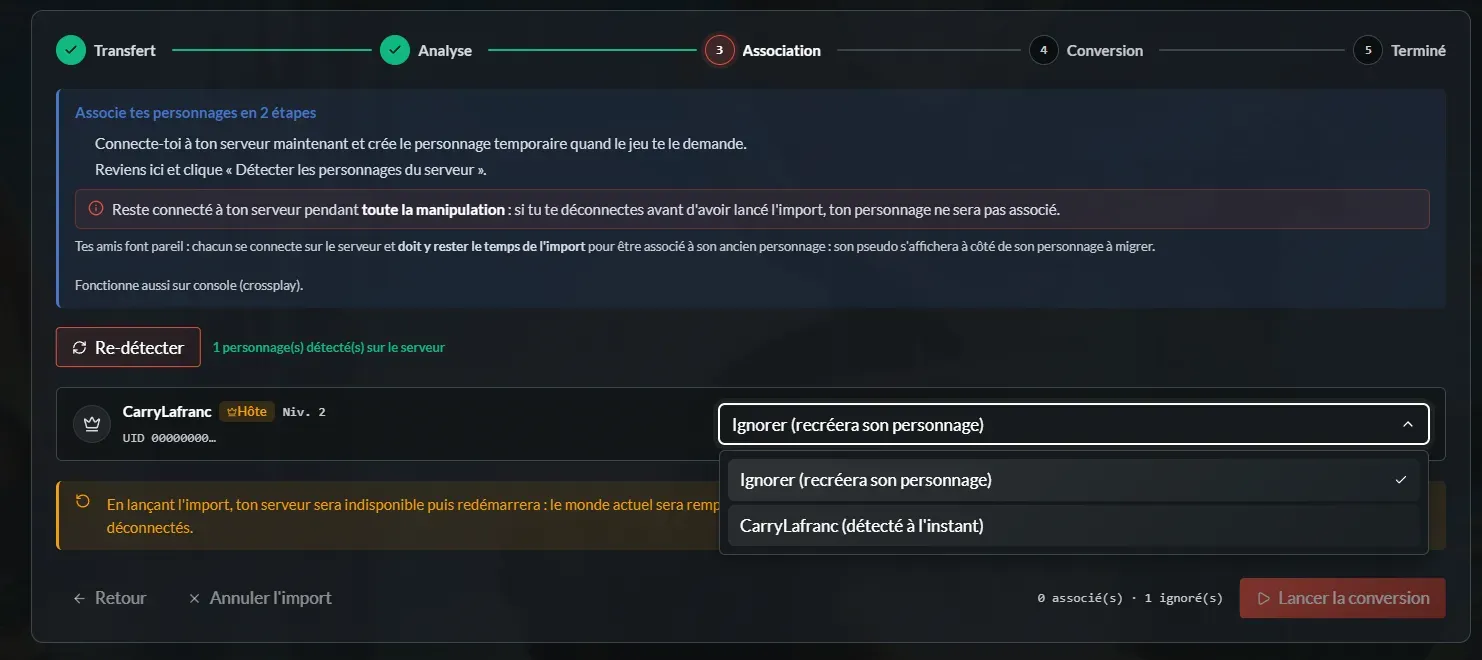This screenshot has height=660, width=1482.
Task: Click the Lancer la conversion button
Action: pos(1342,598)
